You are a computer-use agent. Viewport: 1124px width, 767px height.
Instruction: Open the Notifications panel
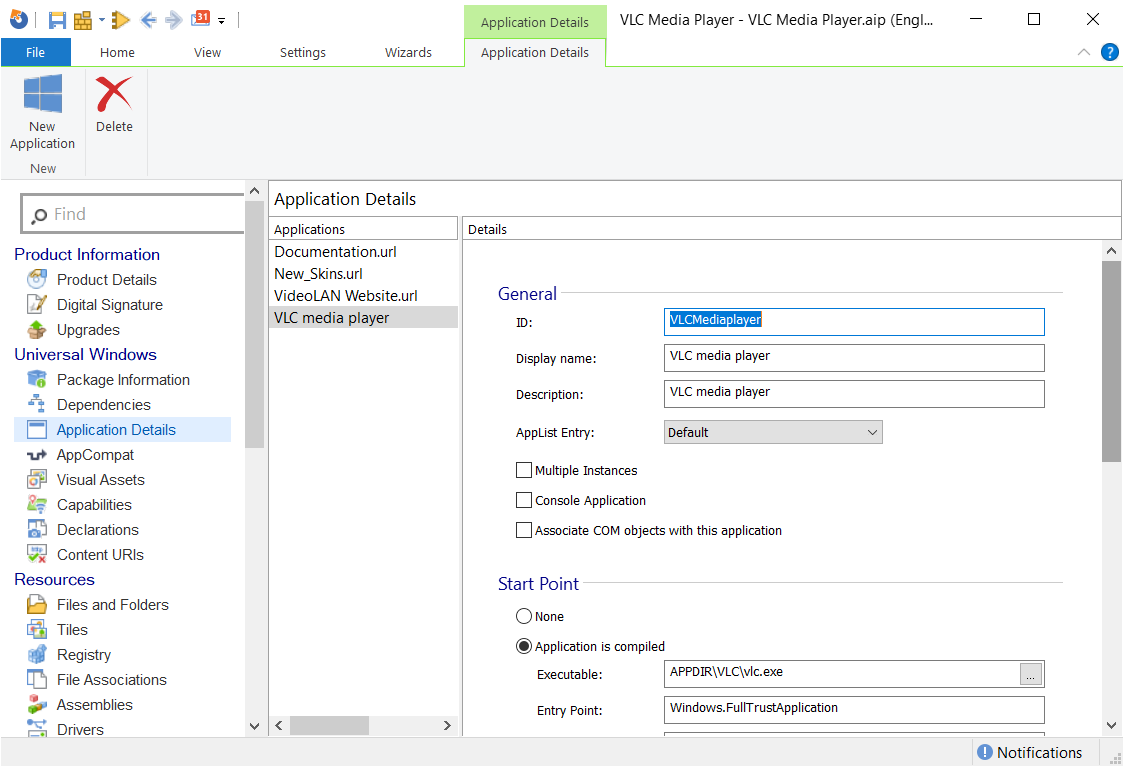(1029, 753)
